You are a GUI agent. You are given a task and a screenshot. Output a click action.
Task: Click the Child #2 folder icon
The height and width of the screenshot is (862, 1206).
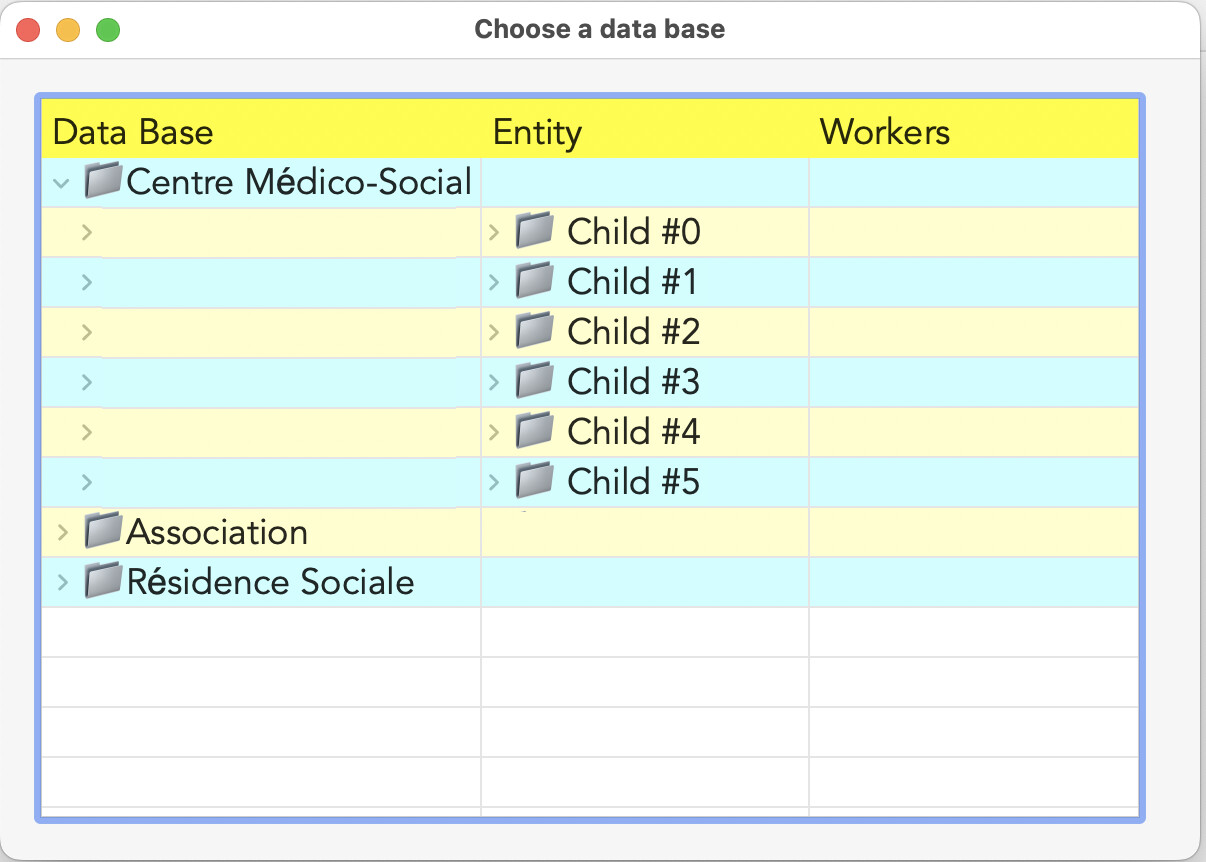[x=534, y=331]
